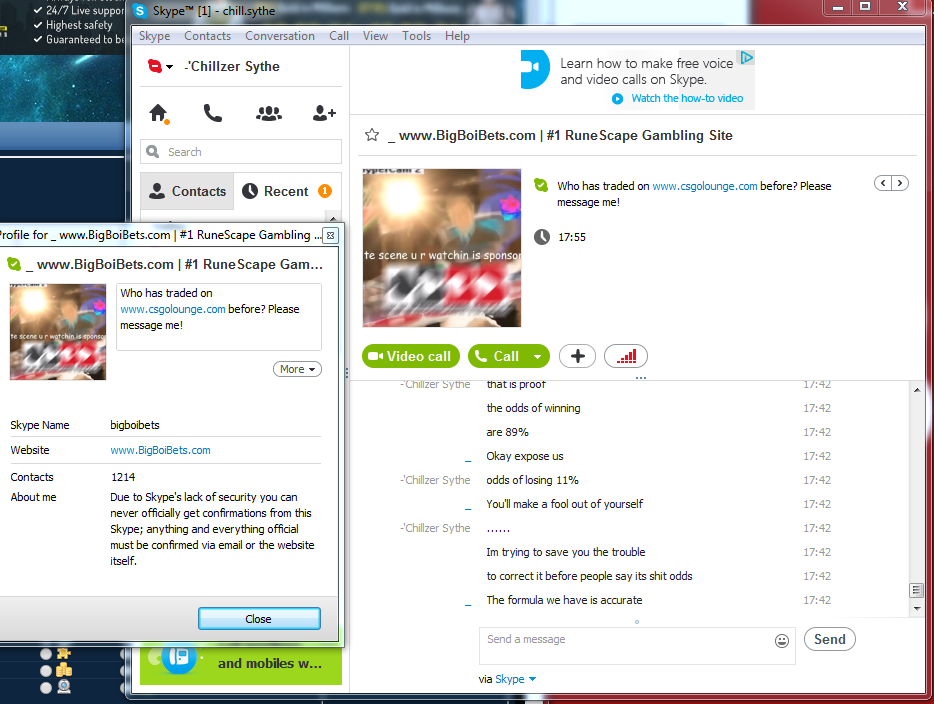Click the Contacts count '1214' in profile

[x=123, y=477]
